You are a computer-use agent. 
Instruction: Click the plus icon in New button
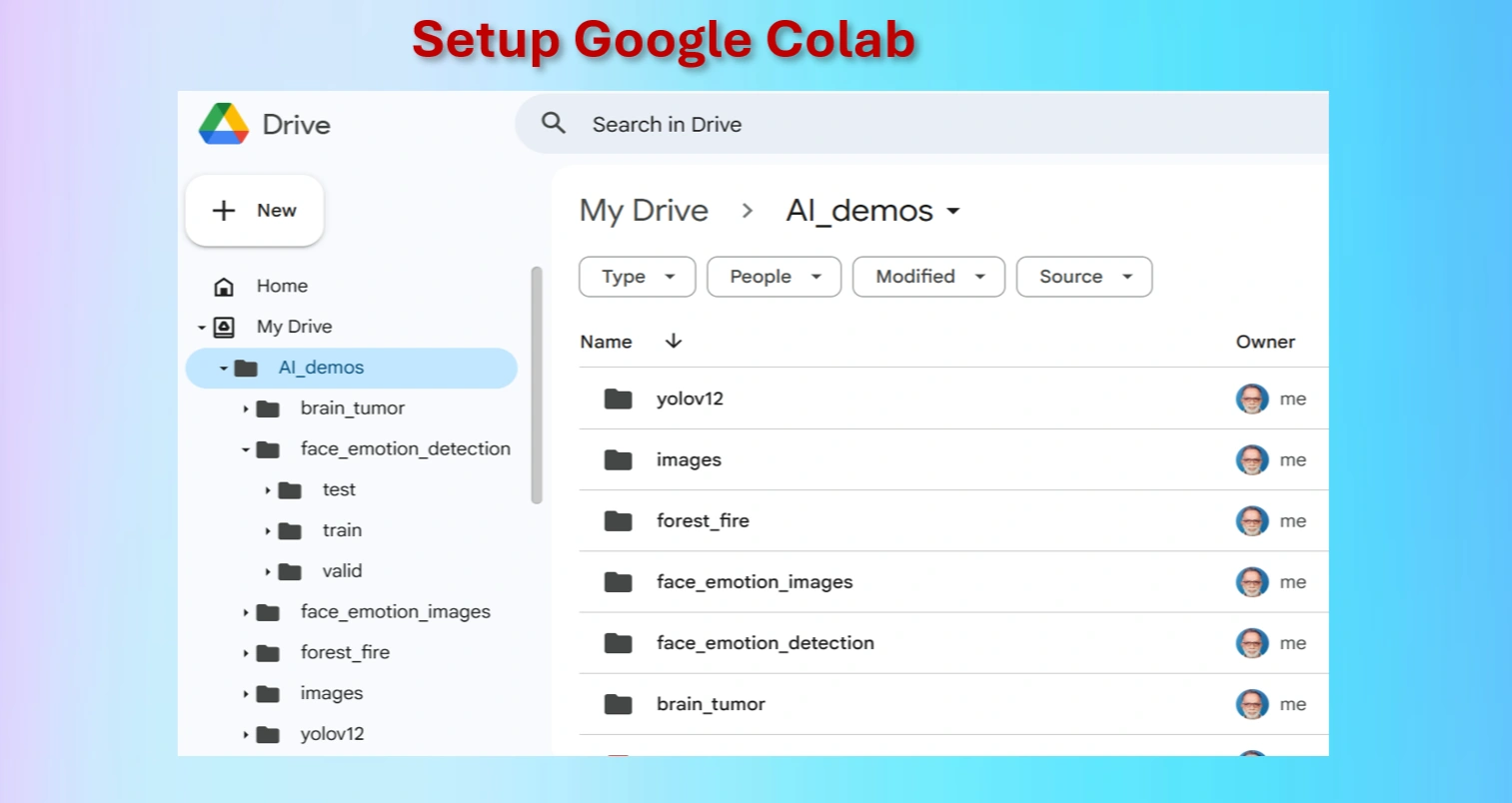(x=224, y=211)
